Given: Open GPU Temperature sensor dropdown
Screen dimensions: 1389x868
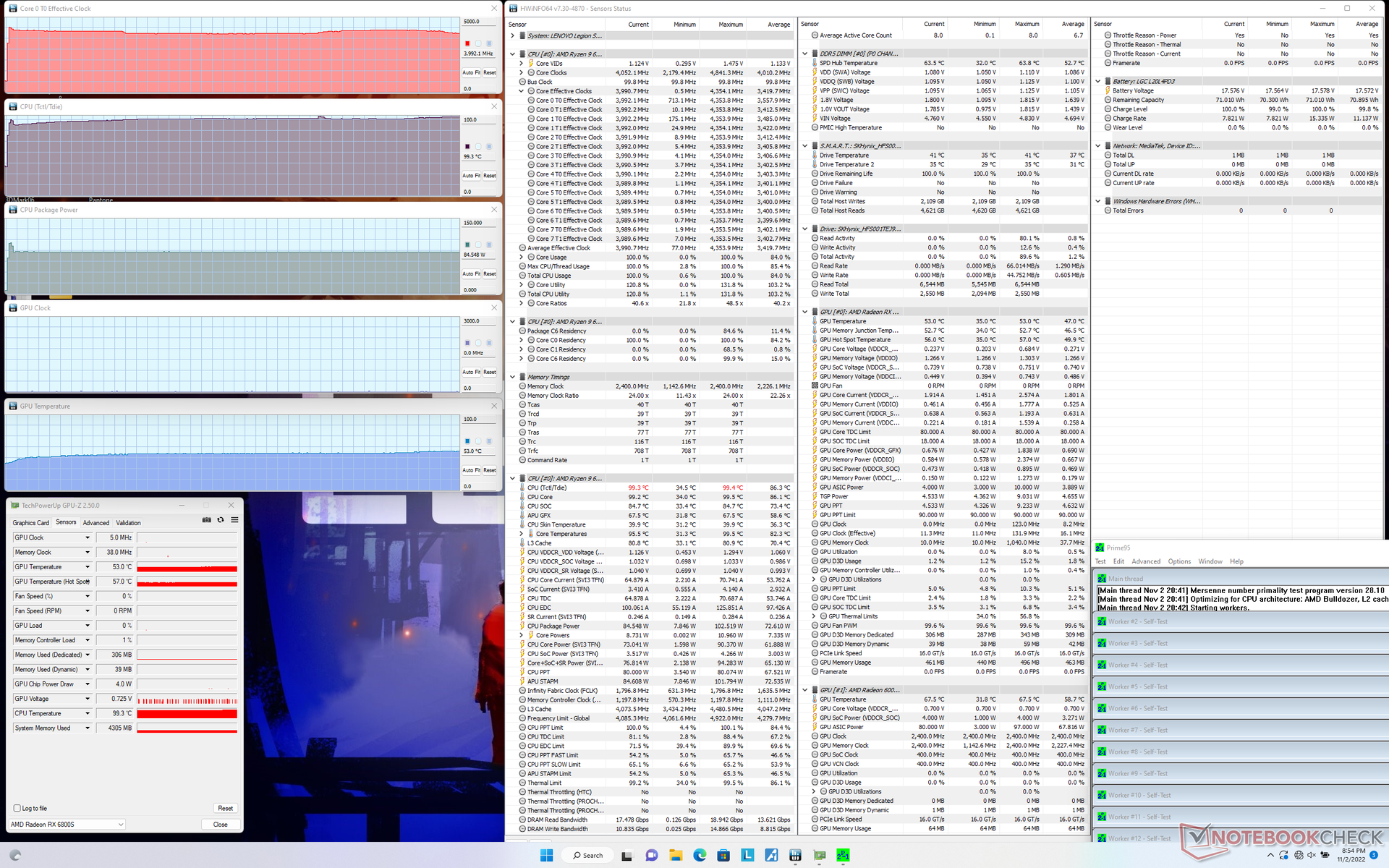Looking at the screenshot, I should coord(88,566).
